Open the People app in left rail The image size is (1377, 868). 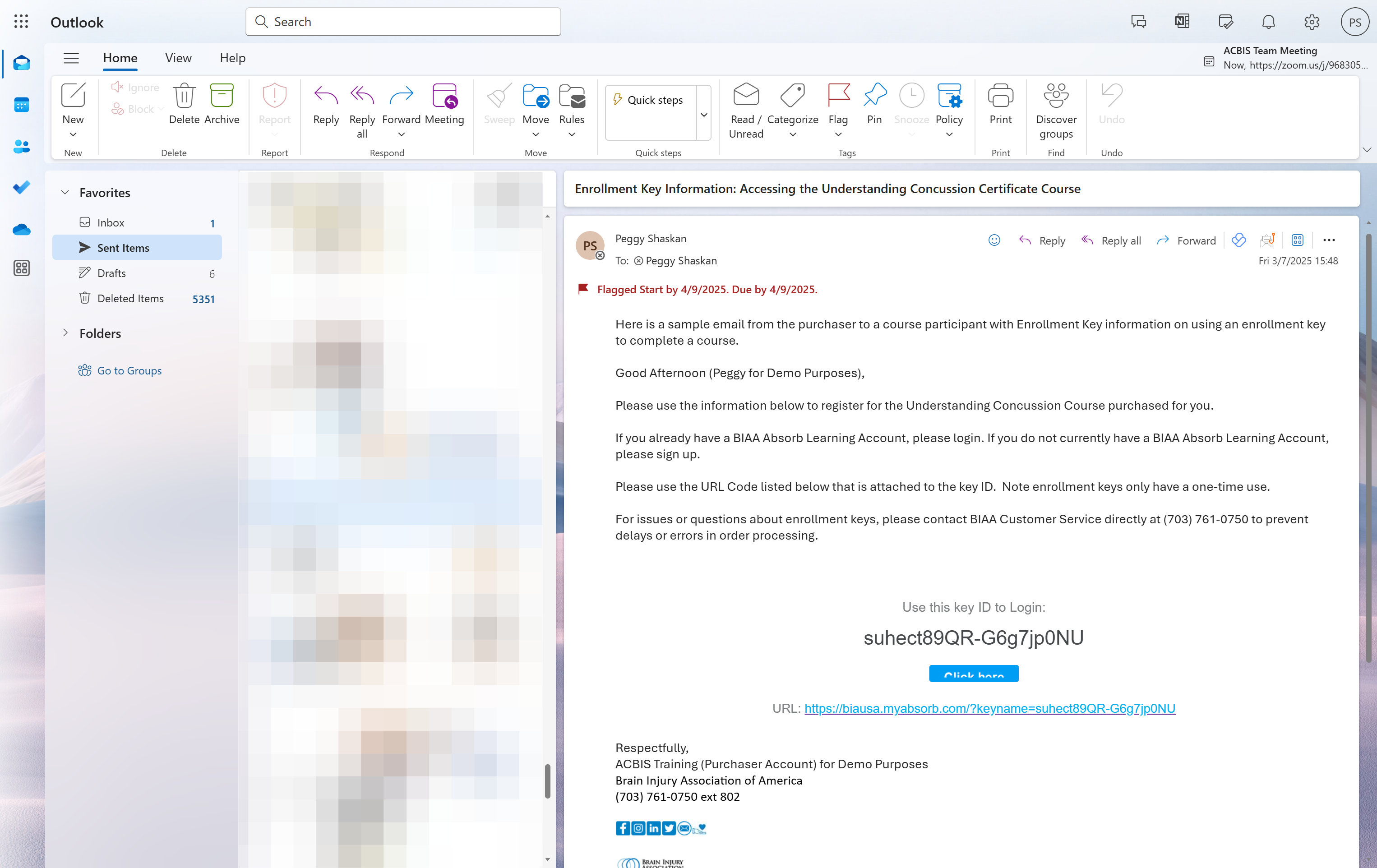point(21,146)
